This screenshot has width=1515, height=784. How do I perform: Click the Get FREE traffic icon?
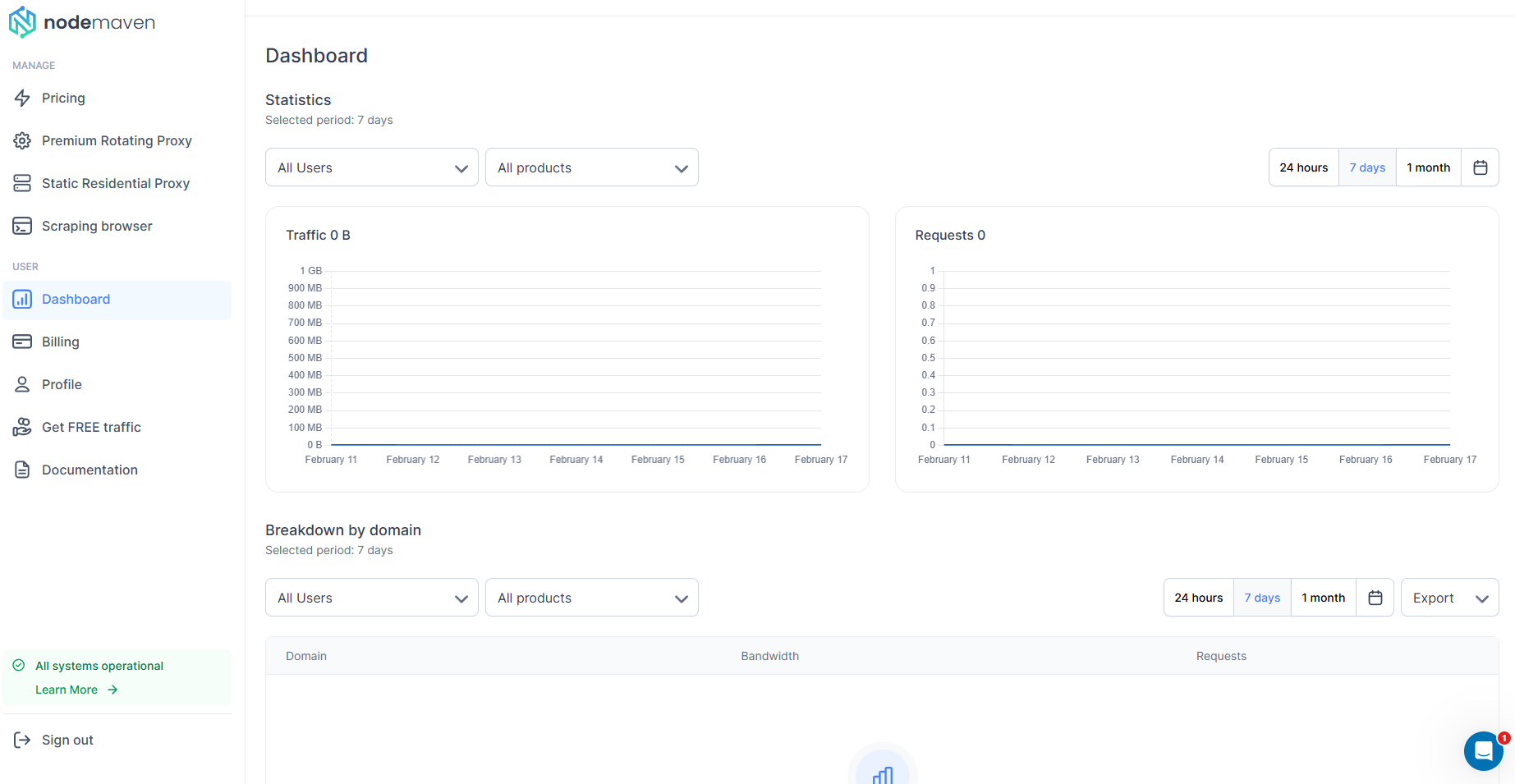click(x=22, y=427)
